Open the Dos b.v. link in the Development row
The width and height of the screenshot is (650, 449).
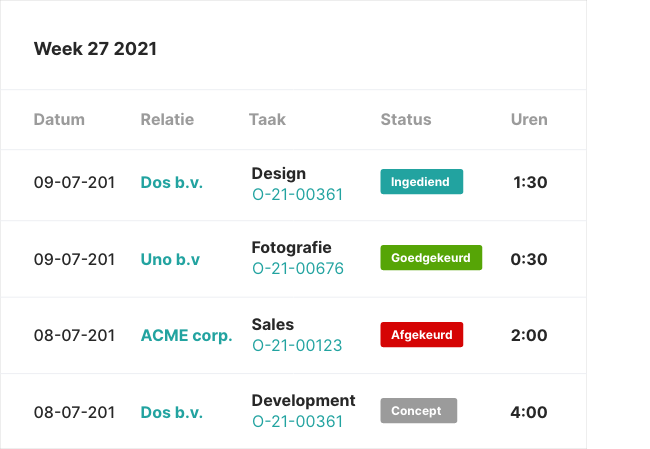pyautogui.click(x=171, y=412)
